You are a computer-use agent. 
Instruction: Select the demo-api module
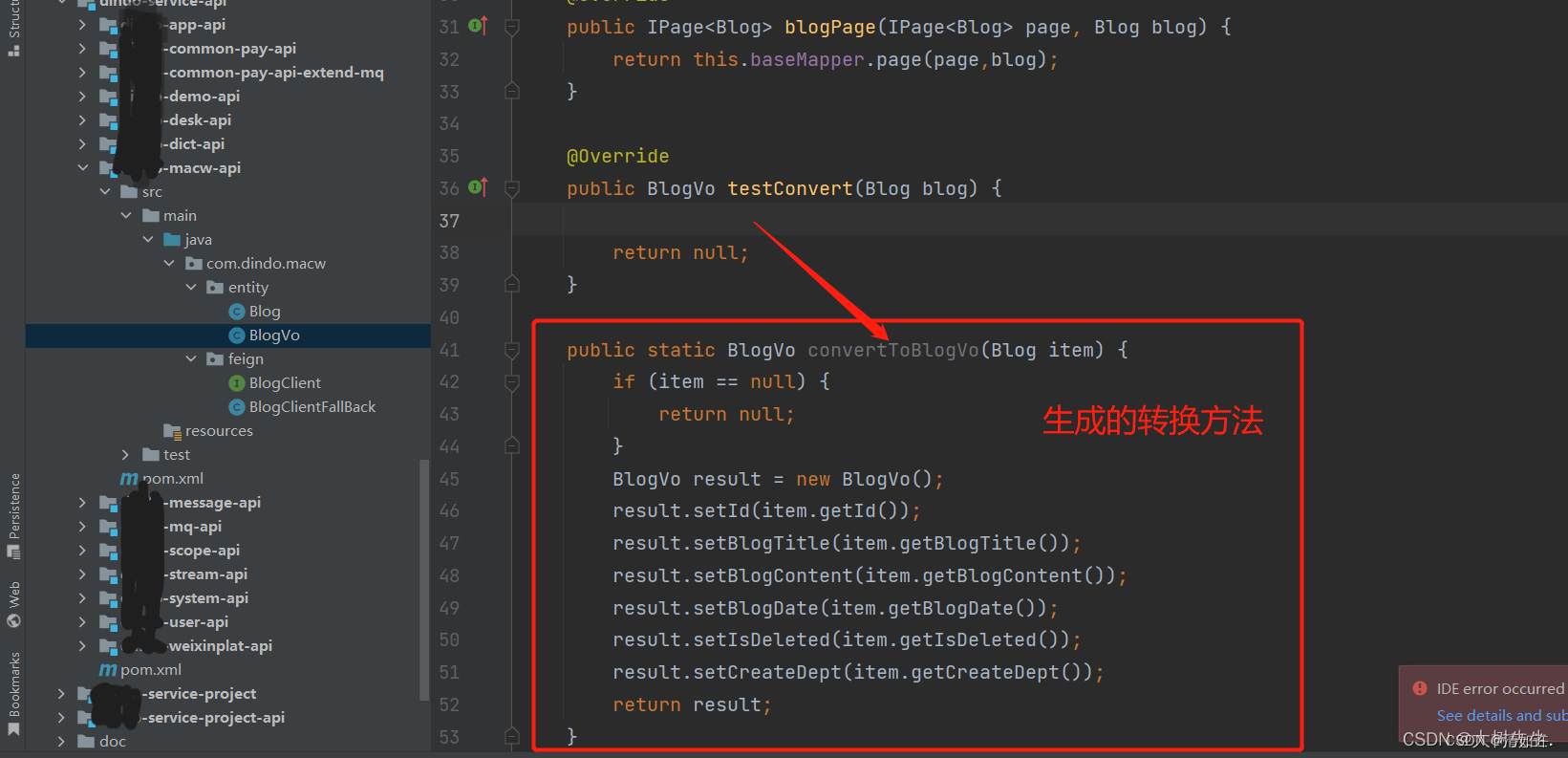click(x=201, y=97)
